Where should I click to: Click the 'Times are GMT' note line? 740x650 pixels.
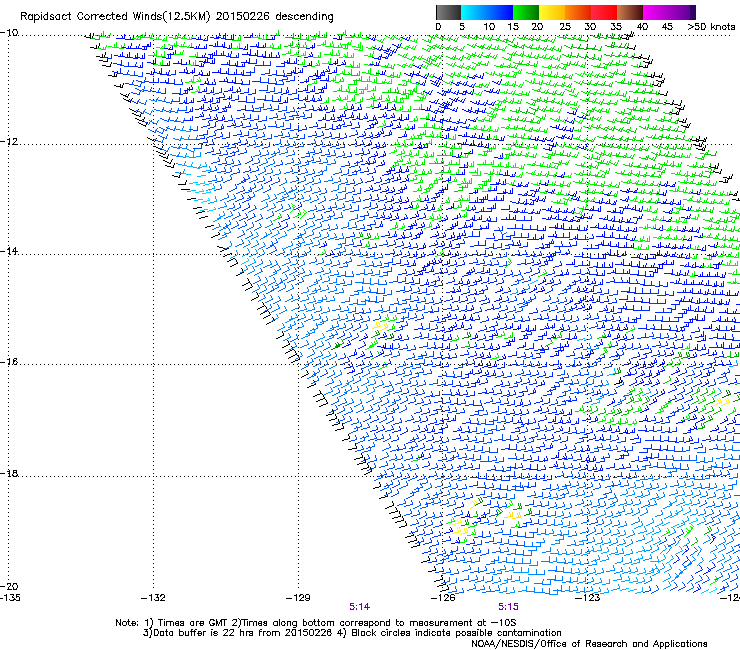(x=315, y=623)
